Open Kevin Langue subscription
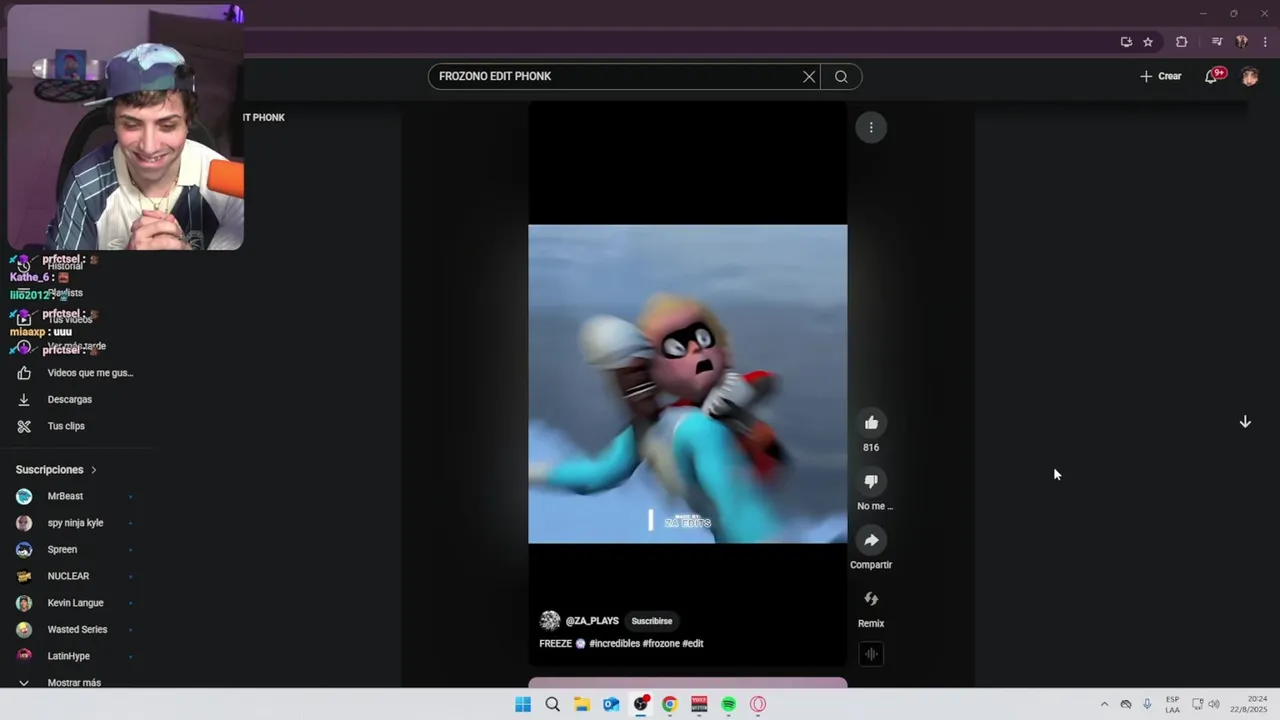This screenshot has height=720, width=1280. 76,603
